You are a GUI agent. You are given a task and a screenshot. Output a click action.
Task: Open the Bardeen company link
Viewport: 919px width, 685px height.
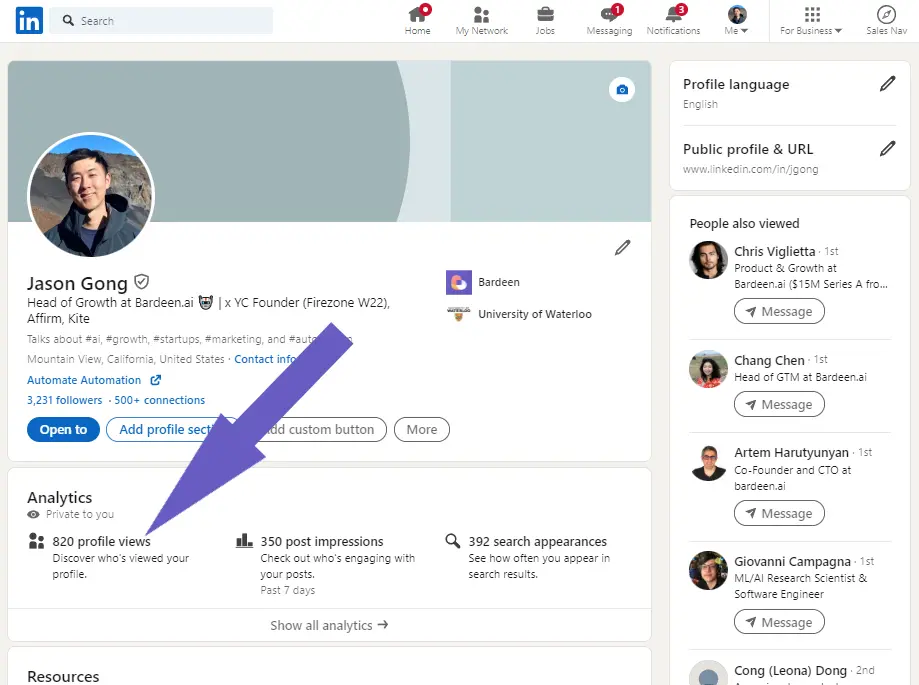pyautogui.click(x=499, y=282)
